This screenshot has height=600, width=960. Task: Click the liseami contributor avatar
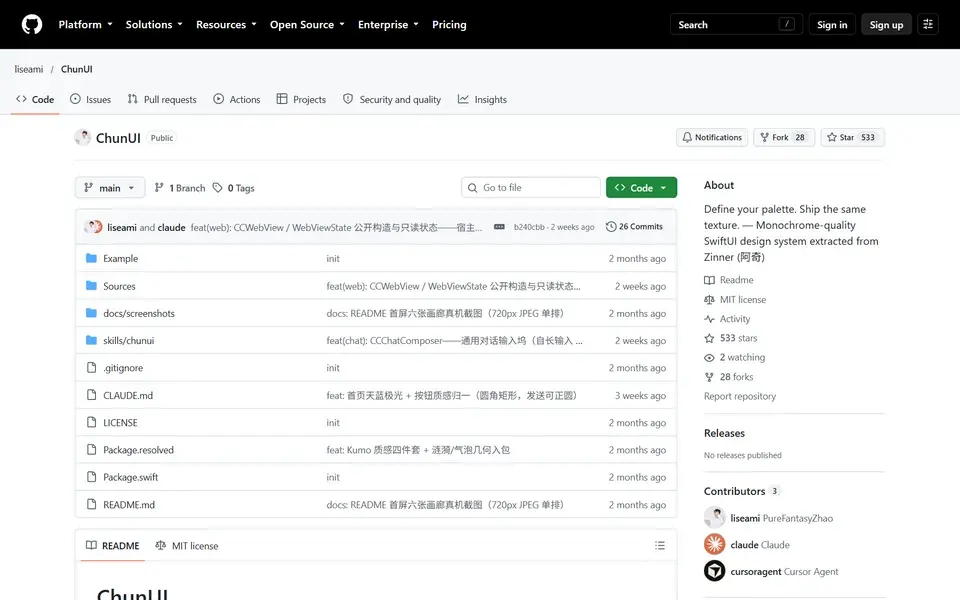(x=714, y=517)
